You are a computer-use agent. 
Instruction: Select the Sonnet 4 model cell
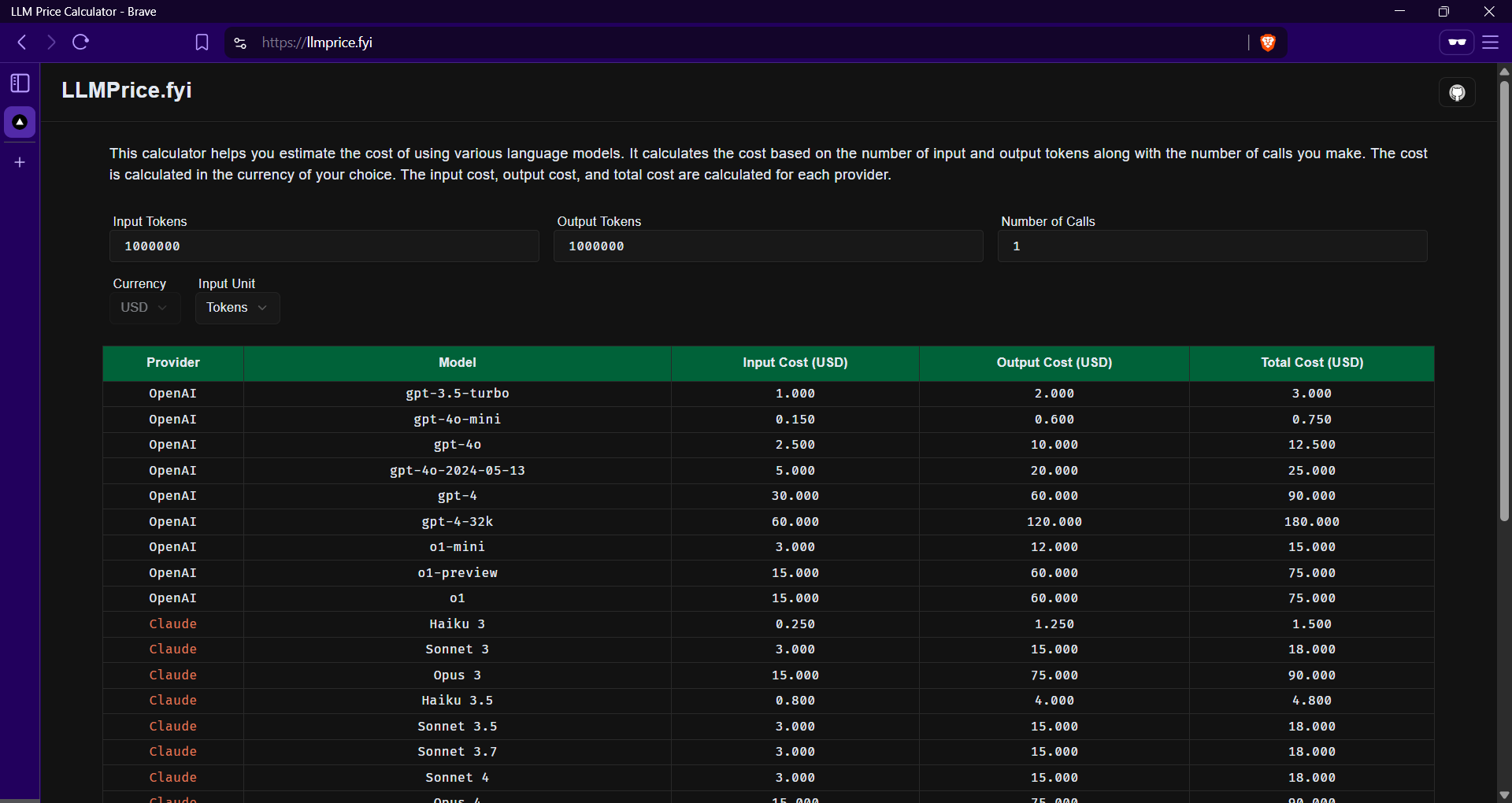[x=458, y=778]
